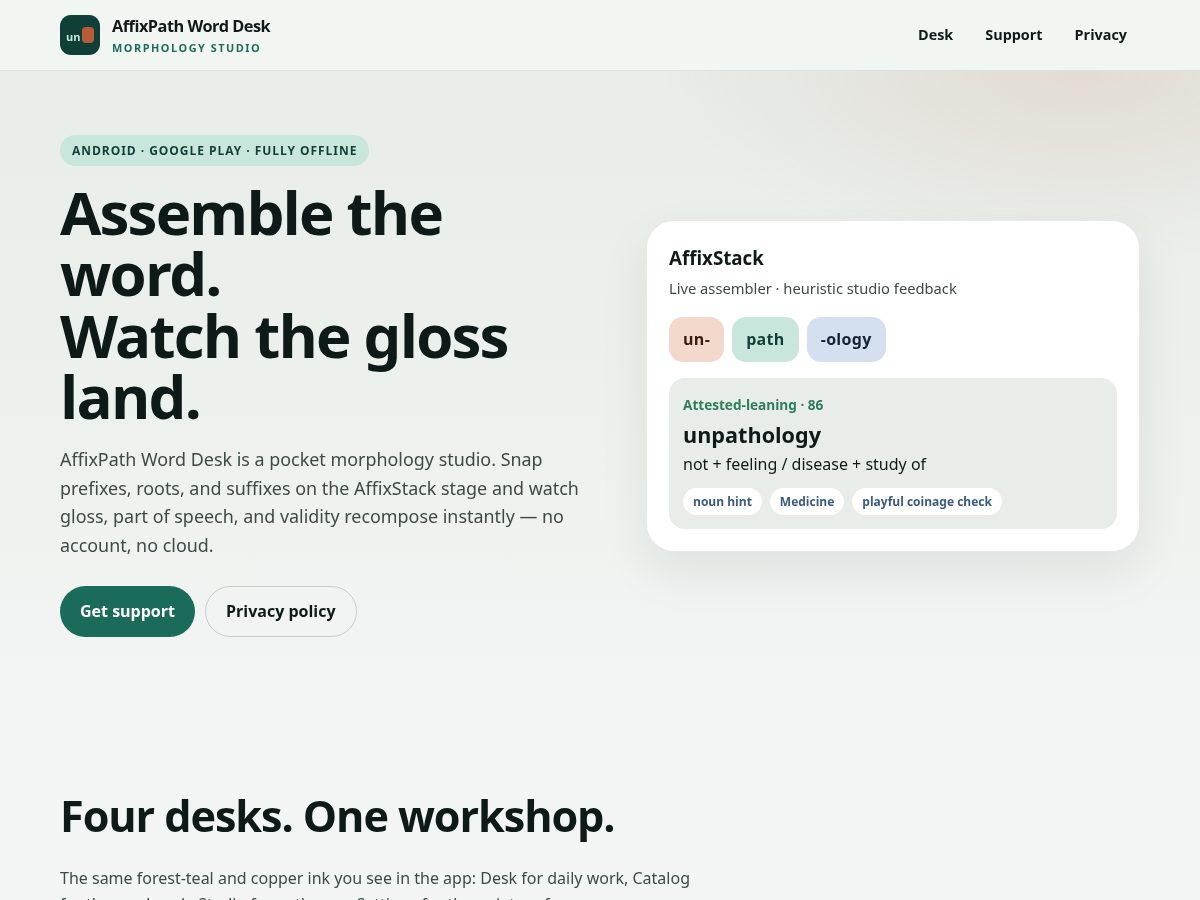1200x900 pixels.
Task: Click the Get support button
Action: tap(127, 611)
